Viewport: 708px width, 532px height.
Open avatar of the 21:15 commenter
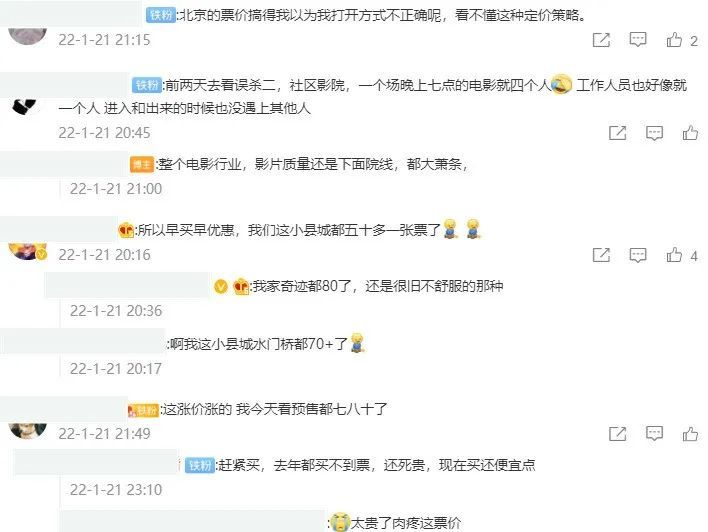pyautogui.click(x=28, y=36)
